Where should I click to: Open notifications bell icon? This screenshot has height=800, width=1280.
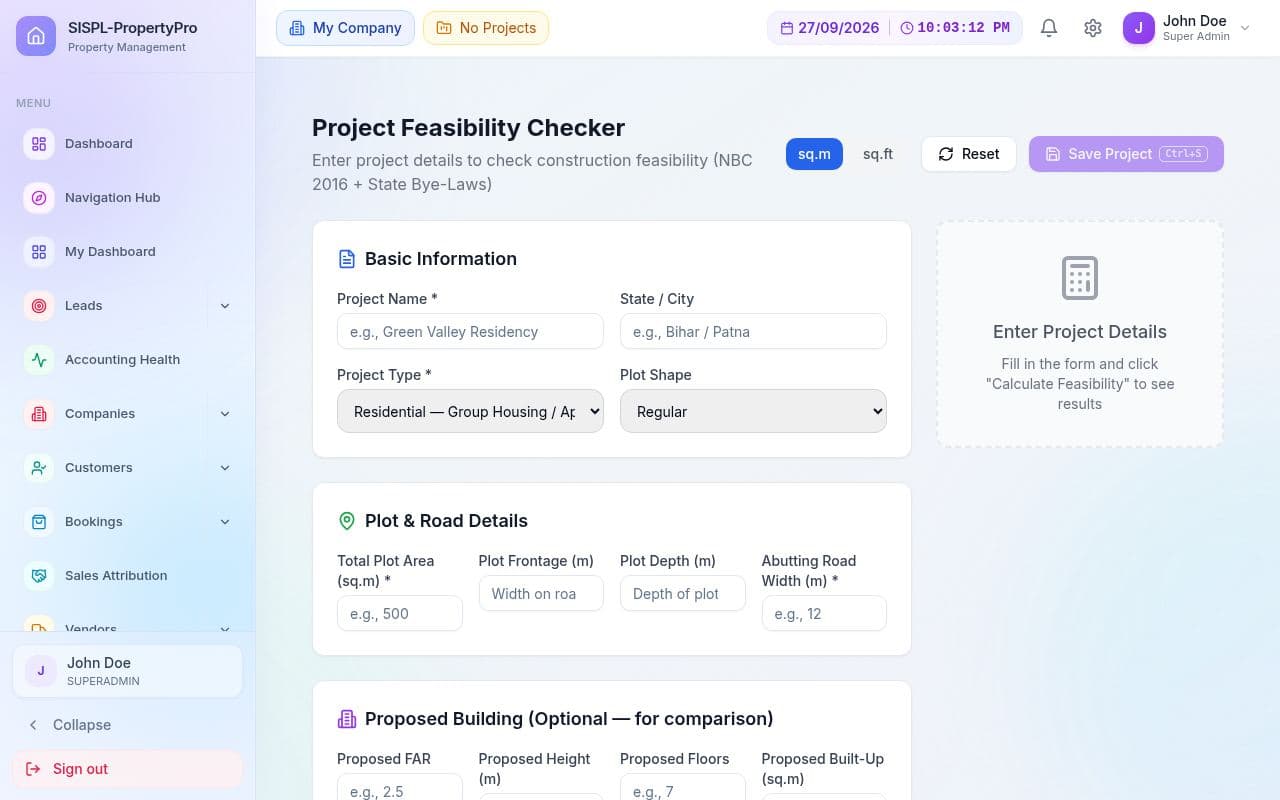point(1049,28)
